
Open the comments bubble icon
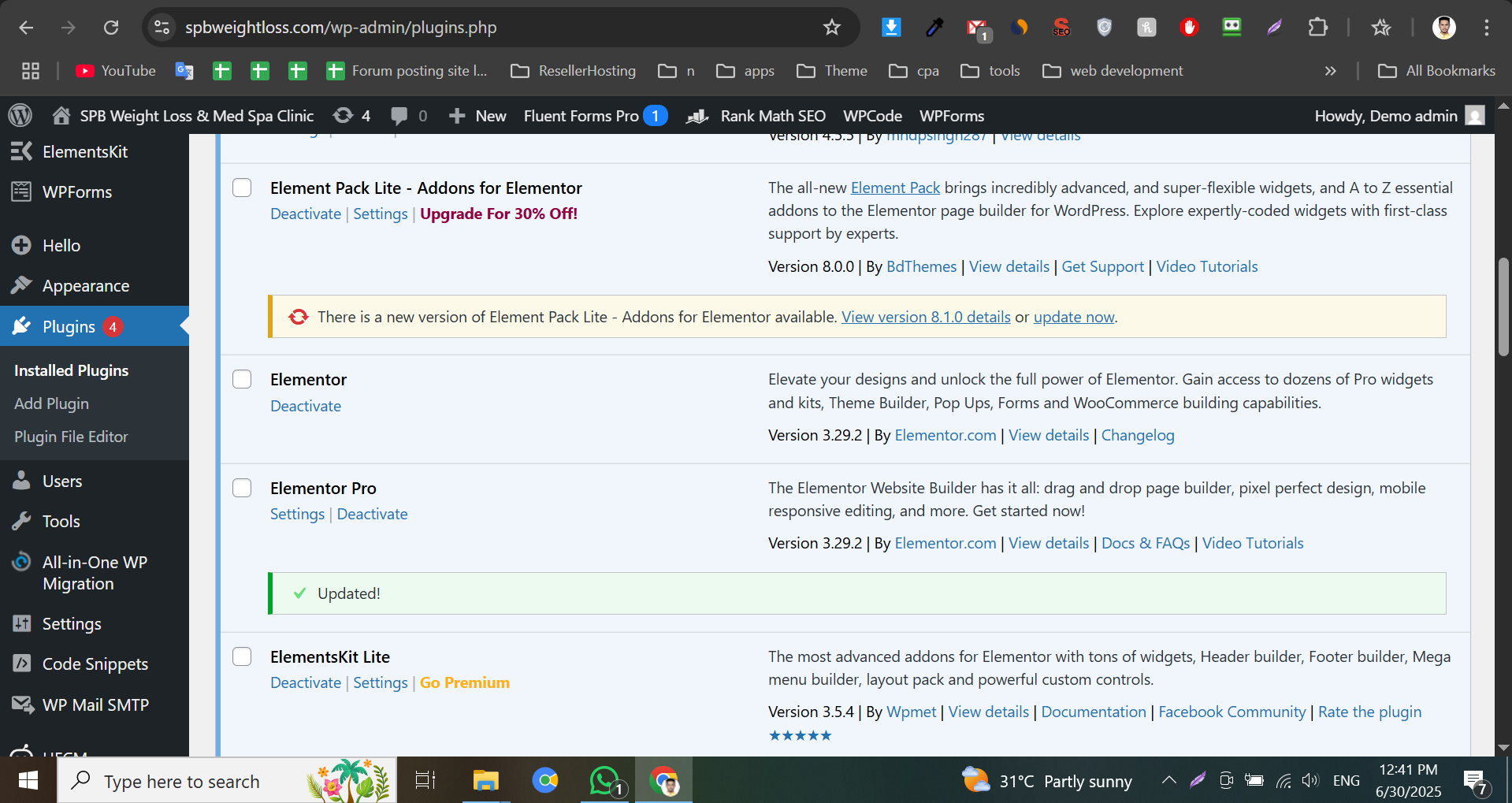[399, 116]
